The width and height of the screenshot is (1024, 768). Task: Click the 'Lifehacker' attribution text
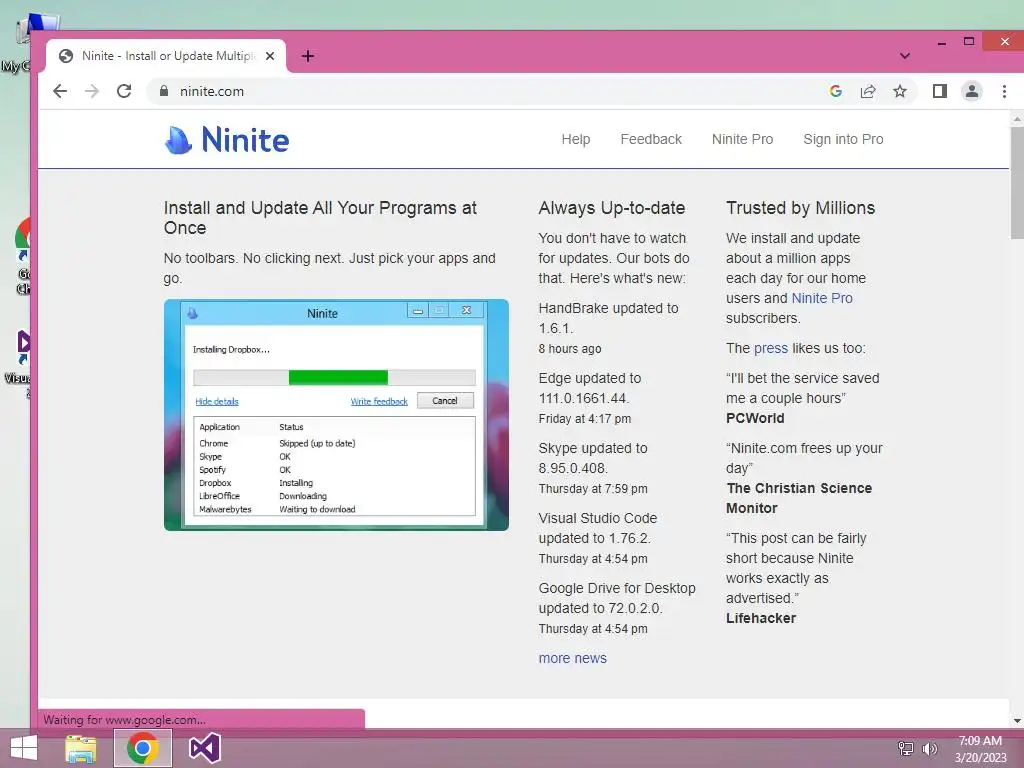[x=761, y=618]
